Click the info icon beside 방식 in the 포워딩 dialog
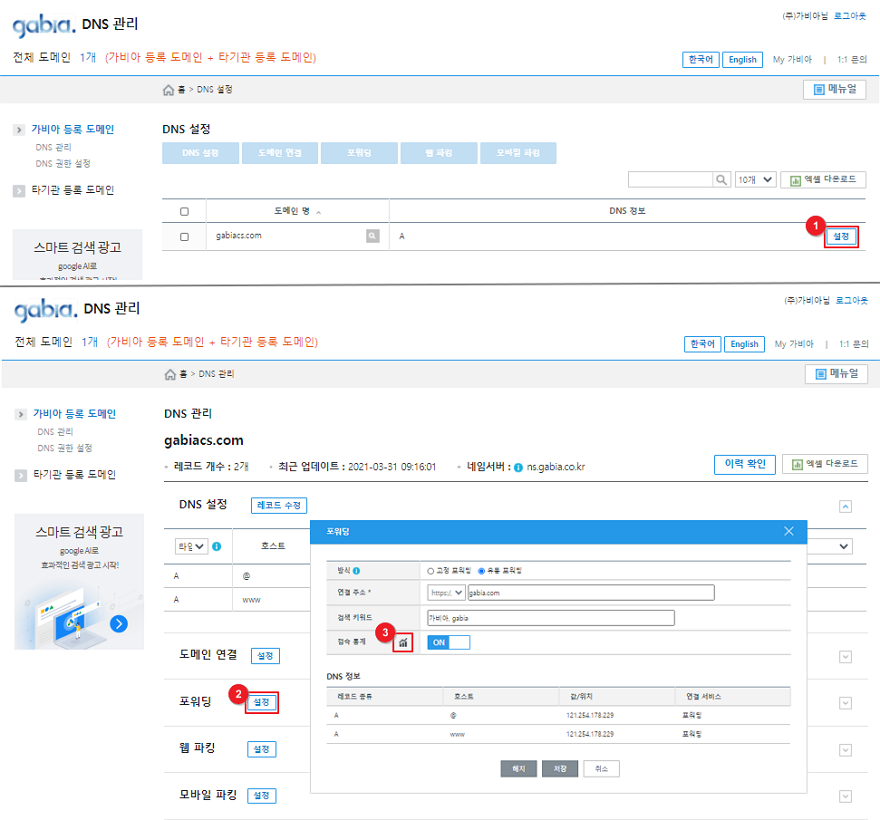The image size is (880, 820). 356,571
